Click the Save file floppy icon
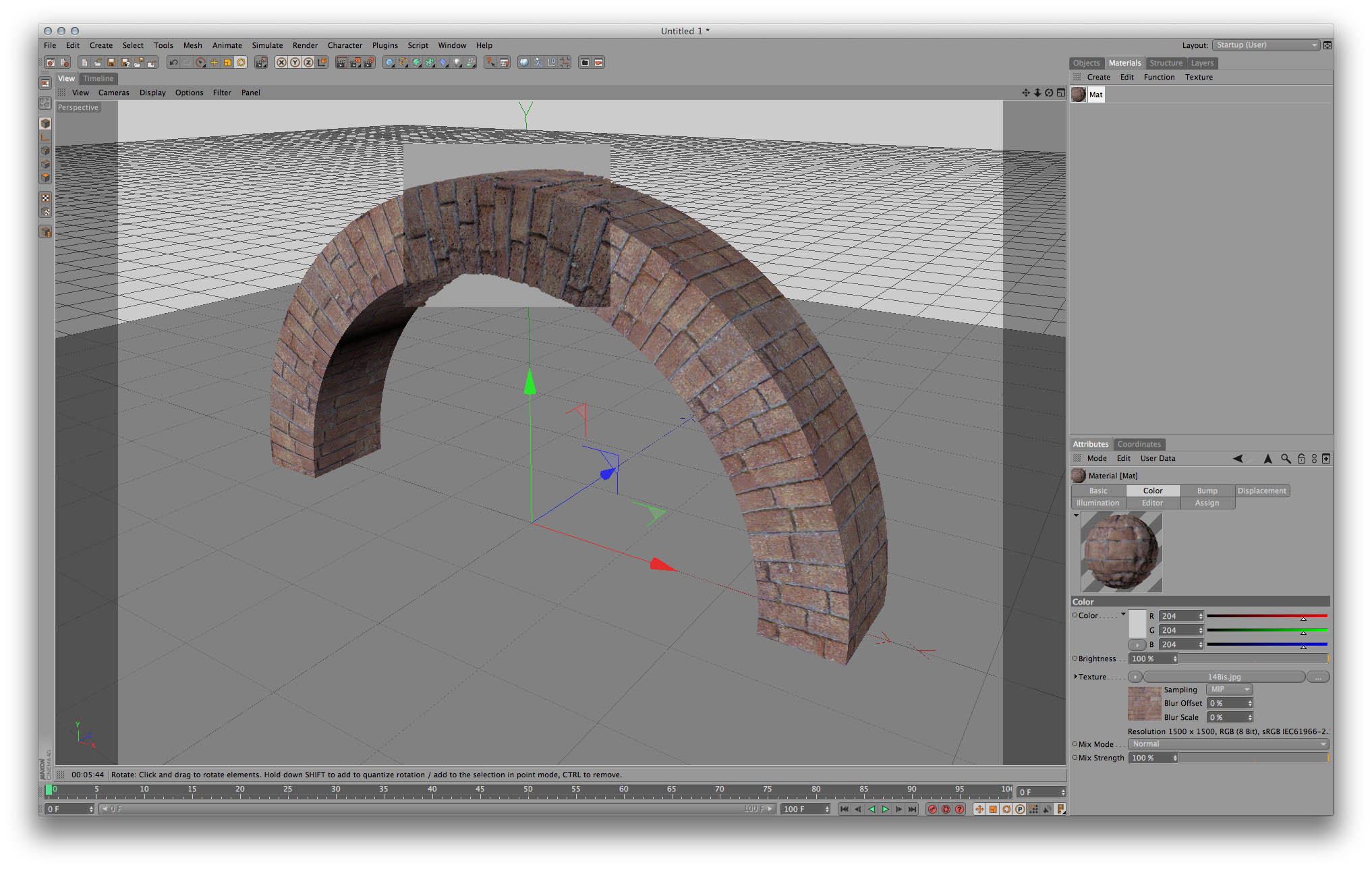1372x869 pixels. (x=111, y=63)
